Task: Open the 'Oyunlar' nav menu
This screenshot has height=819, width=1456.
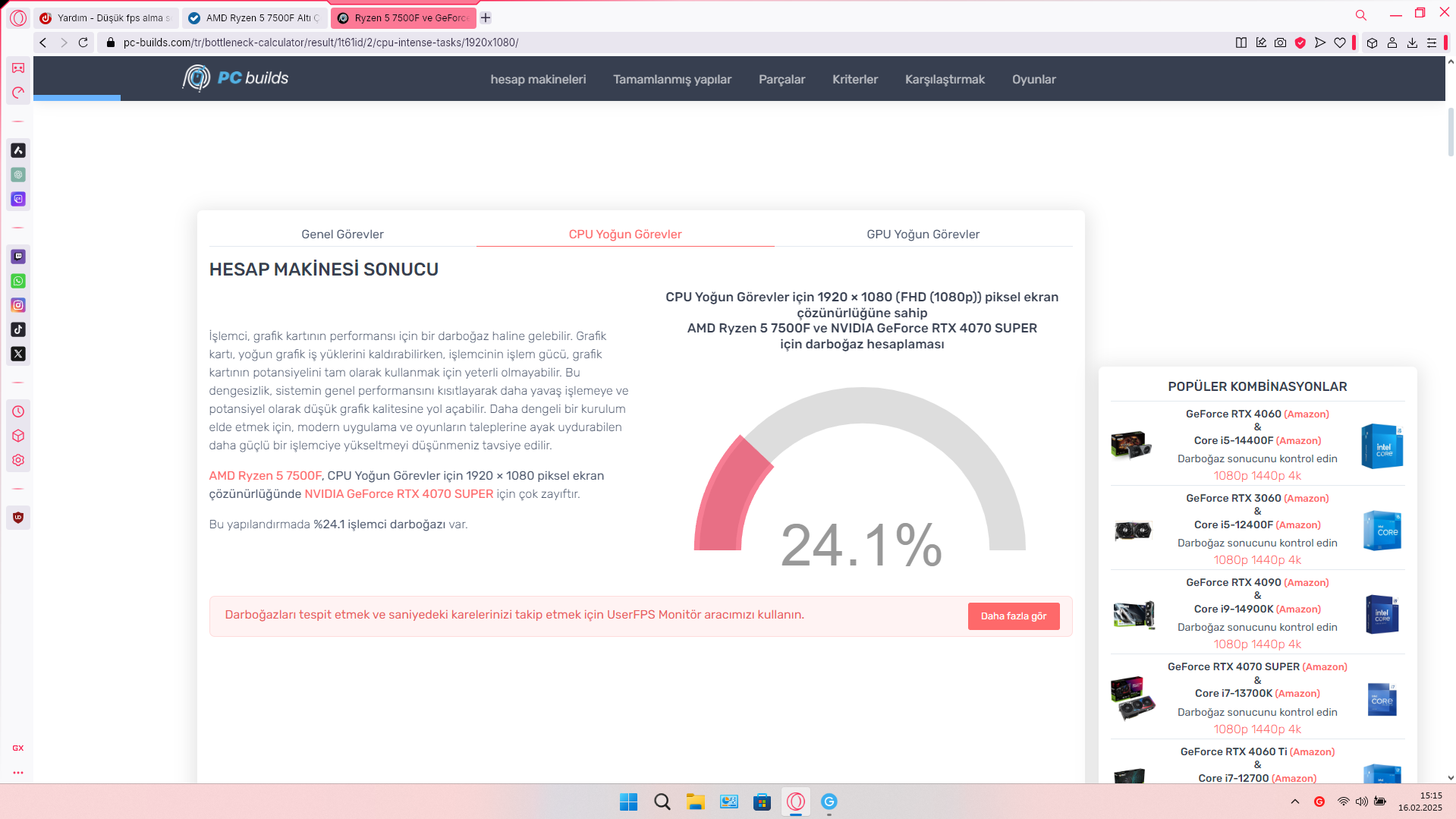Action: (1033, 79)
